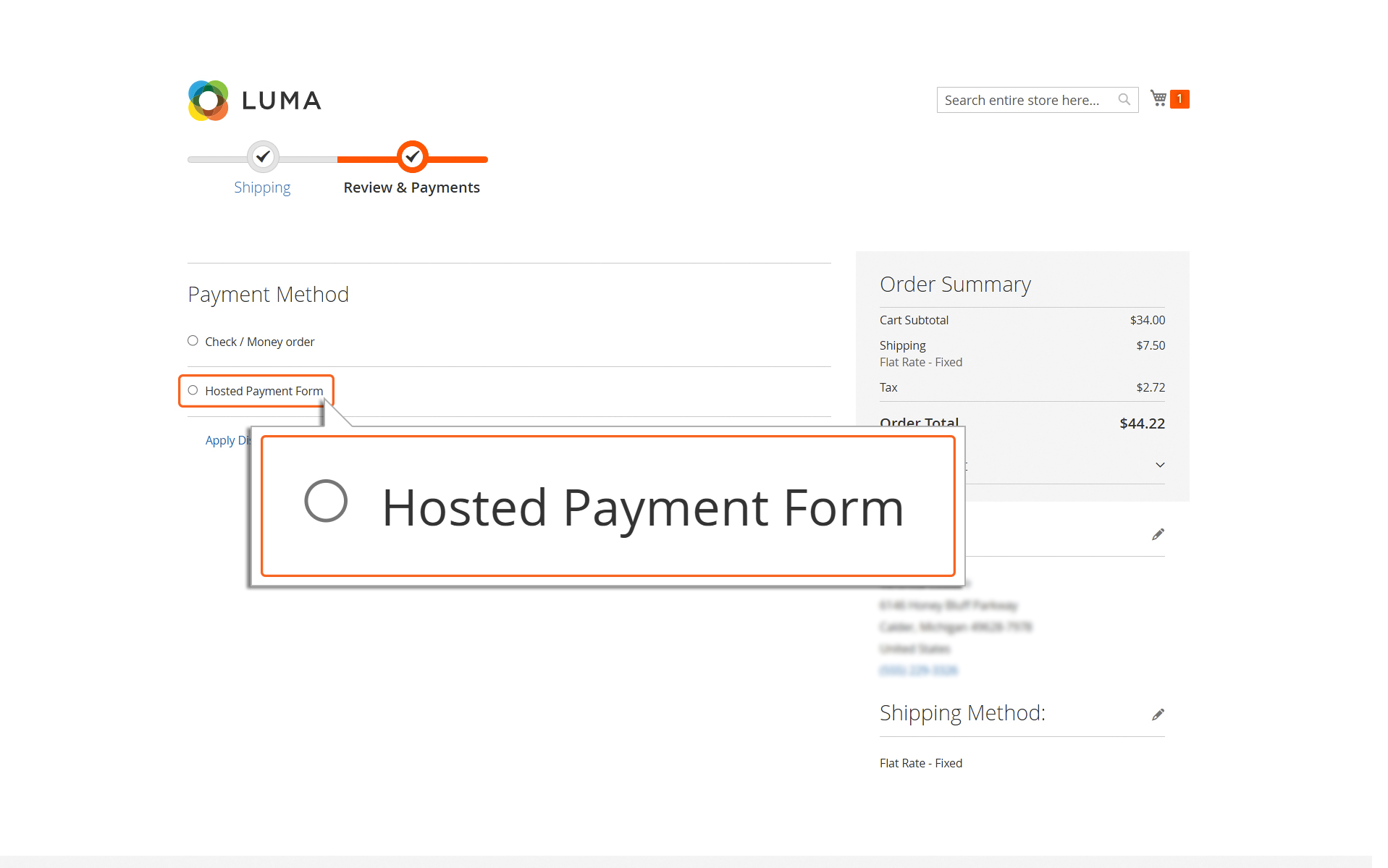
Task: Edit Shipping Method with pencil icon
Action: click(1158, 715)
